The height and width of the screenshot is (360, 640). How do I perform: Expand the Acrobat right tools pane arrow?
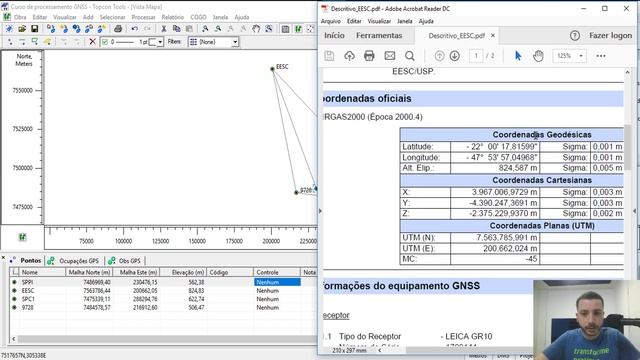click(635, 211)
